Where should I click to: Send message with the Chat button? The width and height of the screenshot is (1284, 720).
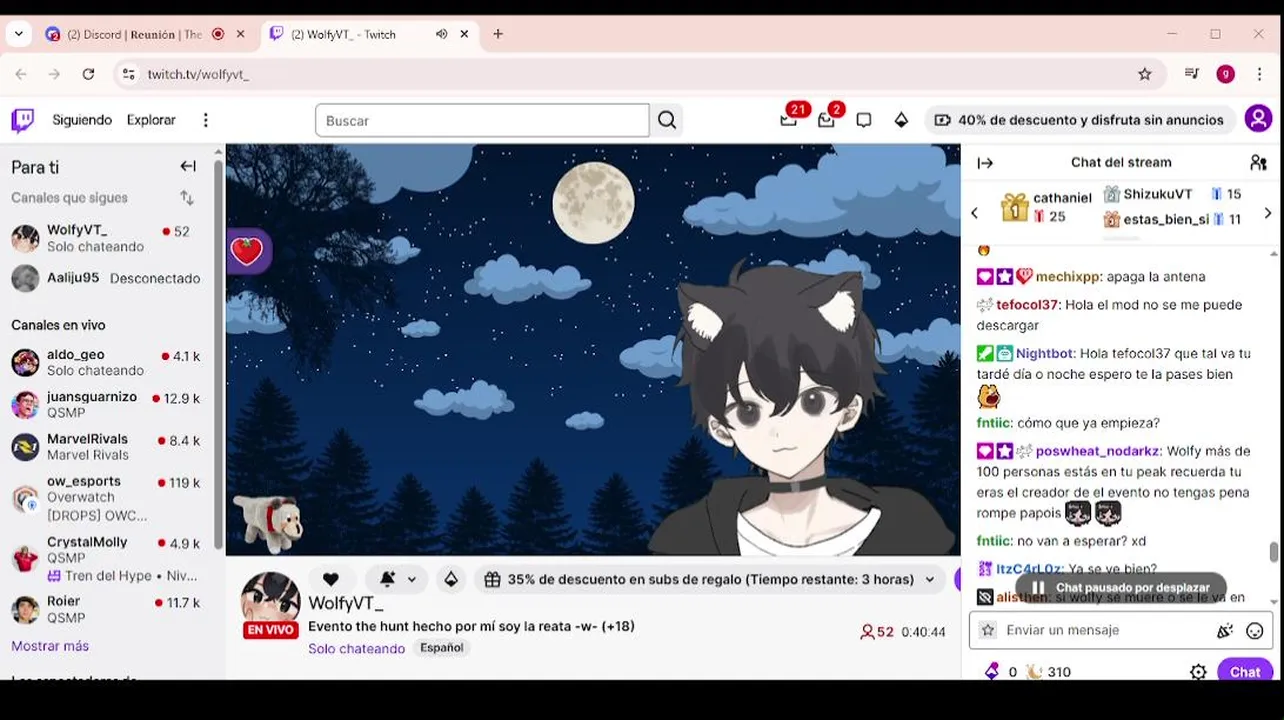(x=1245, y=672)
